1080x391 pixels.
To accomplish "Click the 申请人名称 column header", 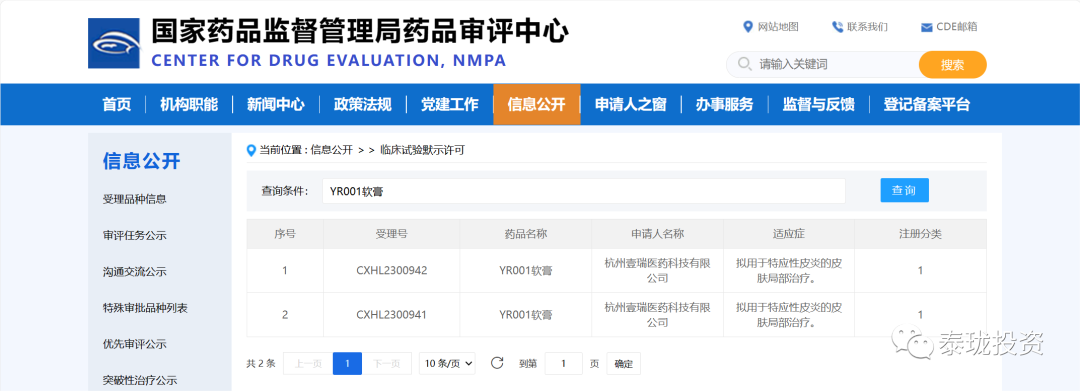I will point(657,234).
